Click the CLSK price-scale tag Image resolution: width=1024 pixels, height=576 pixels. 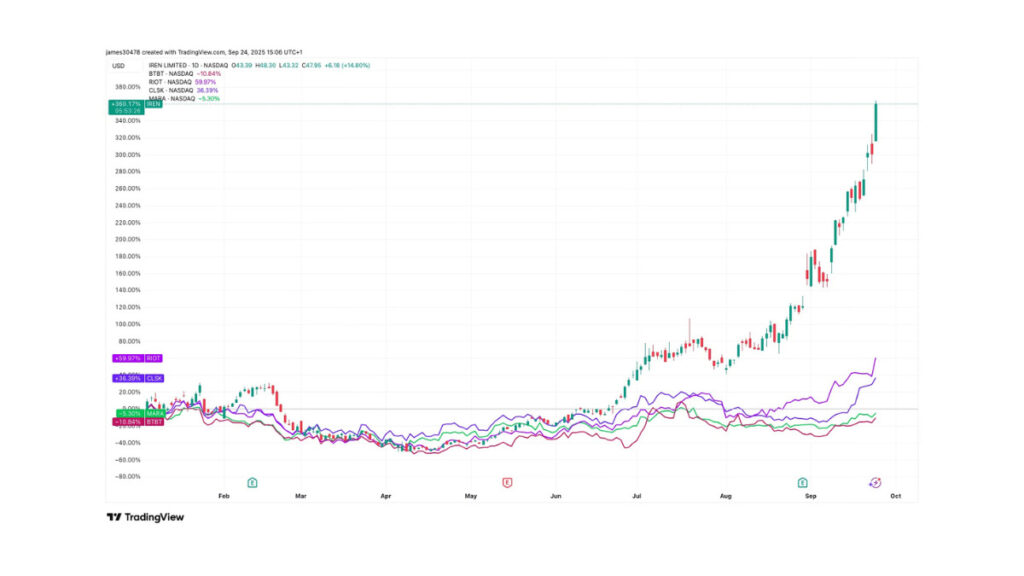point(139,378)
